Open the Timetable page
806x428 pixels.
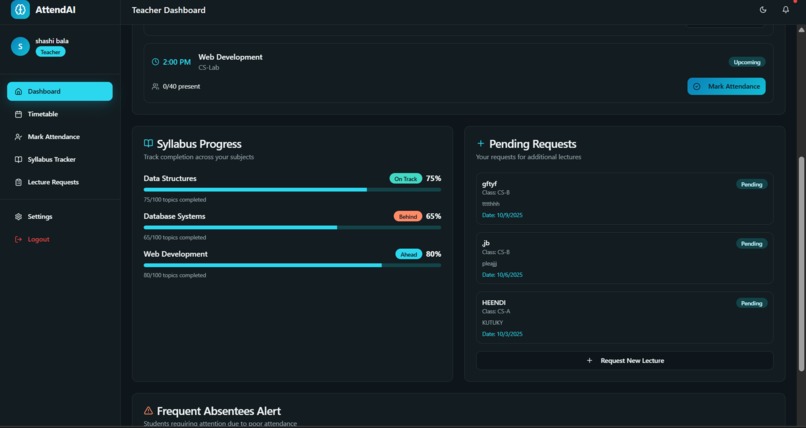pyautogui.click(x=60, y=114)
